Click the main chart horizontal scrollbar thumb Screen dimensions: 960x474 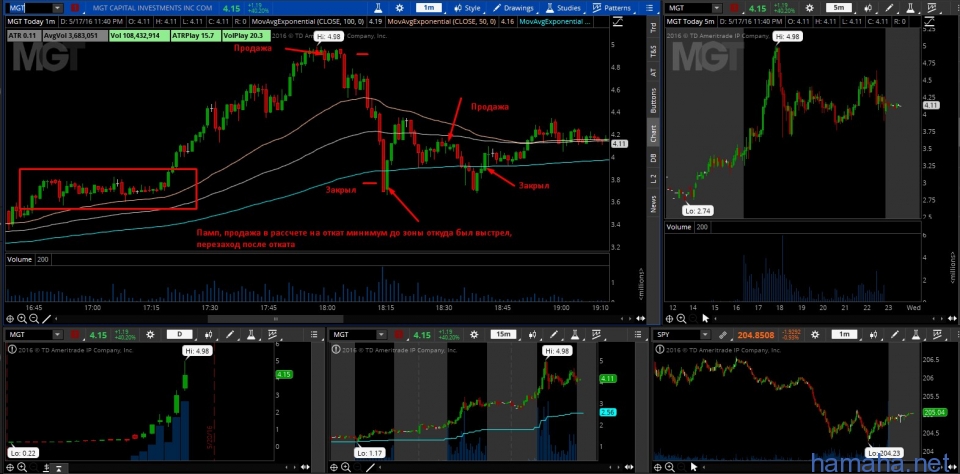(x=276, y=318)
